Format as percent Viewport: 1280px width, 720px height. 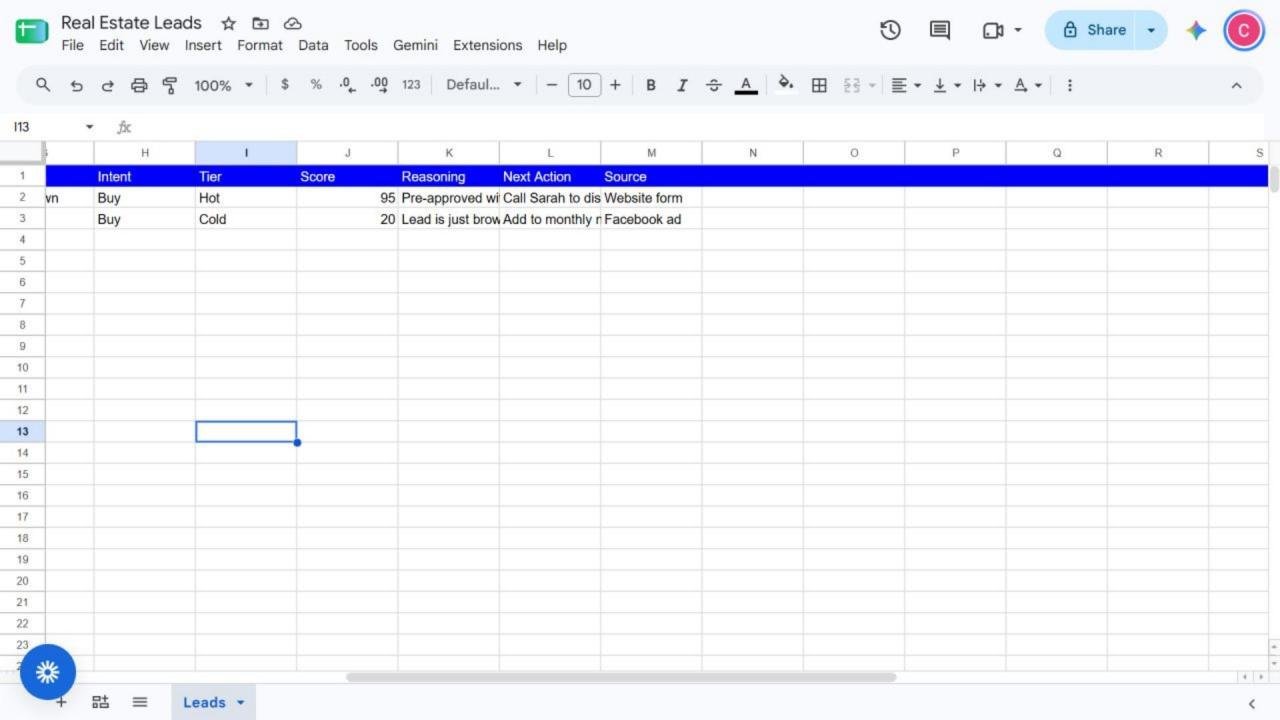(x=316, y=85)
